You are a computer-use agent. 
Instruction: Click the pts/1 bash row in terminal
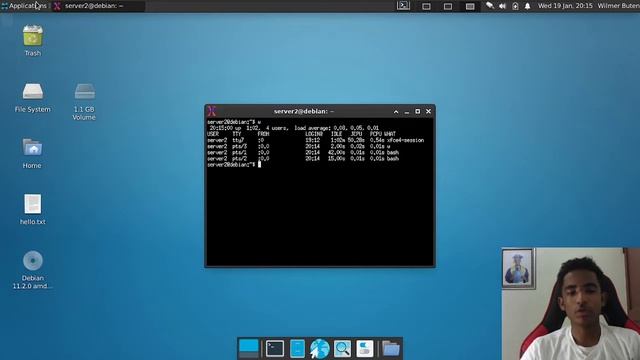(303, 152)
